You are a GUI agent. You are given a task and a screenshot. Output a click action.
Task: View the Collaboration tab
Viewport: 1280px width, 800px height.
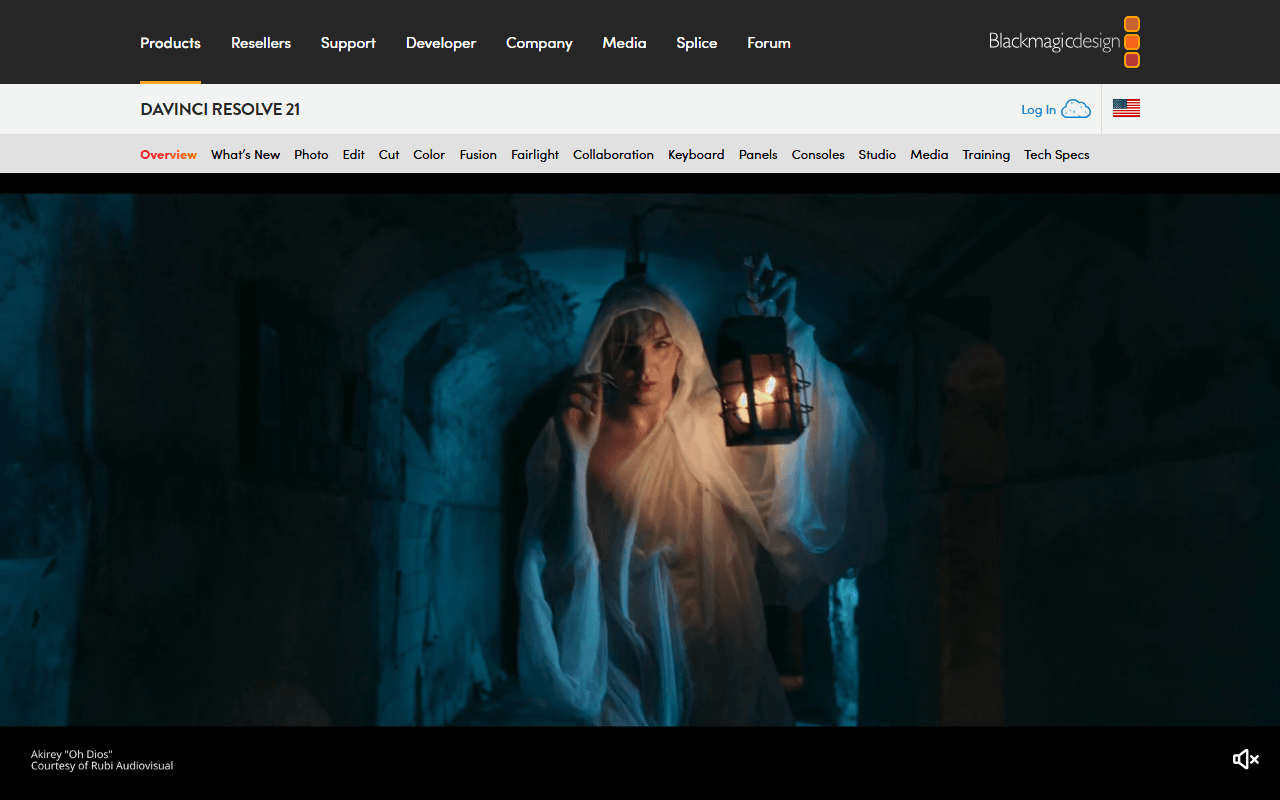tap(613, 154)
